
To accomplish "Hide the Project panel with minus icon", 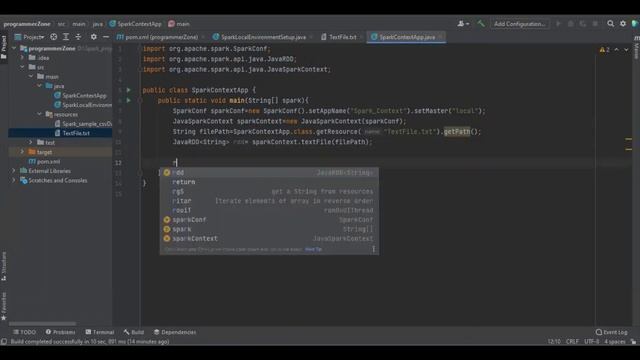I will 106,37.
